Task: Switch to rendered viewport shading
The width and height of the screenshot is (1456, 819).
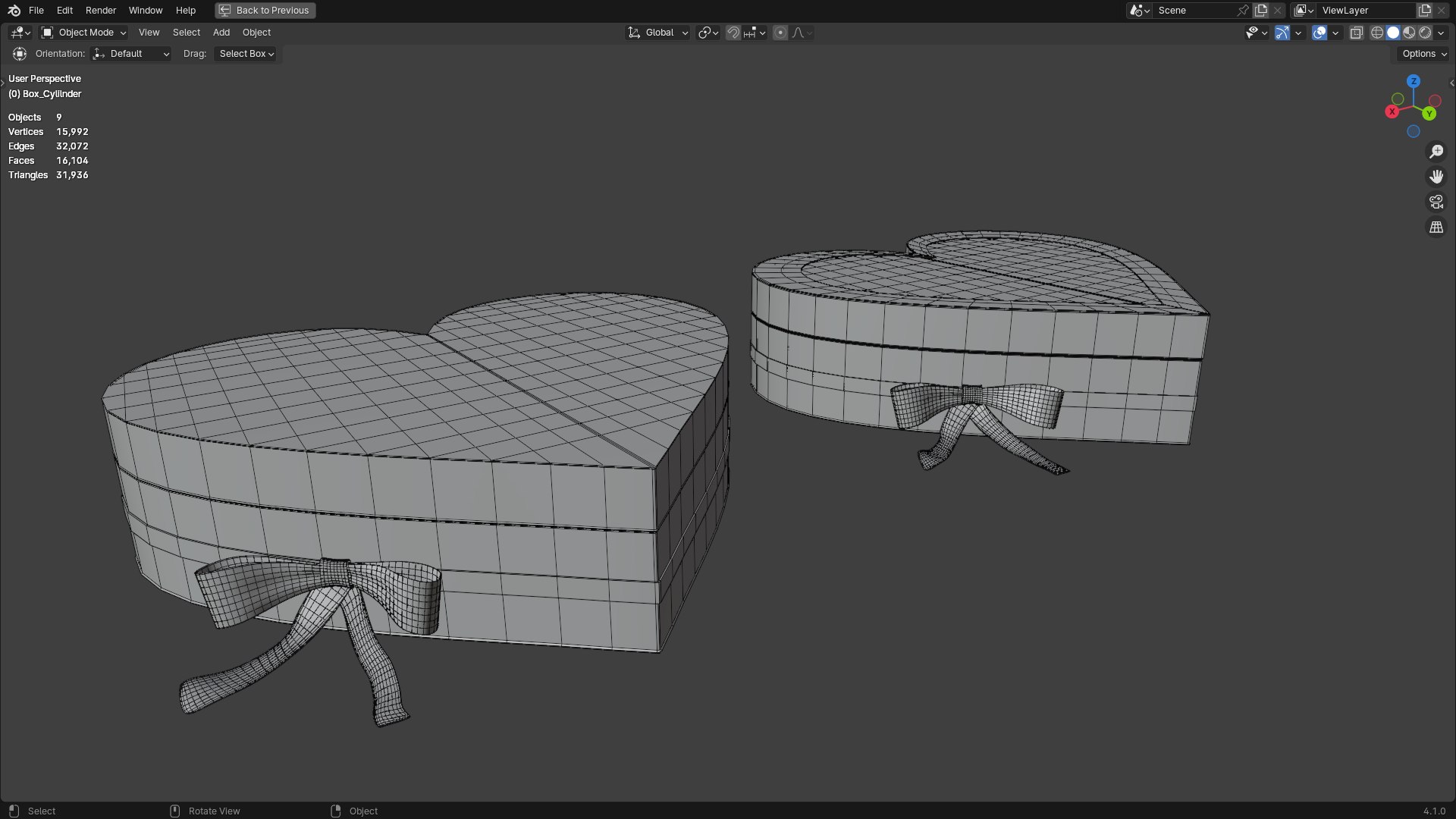Action: coord(1425,33)
